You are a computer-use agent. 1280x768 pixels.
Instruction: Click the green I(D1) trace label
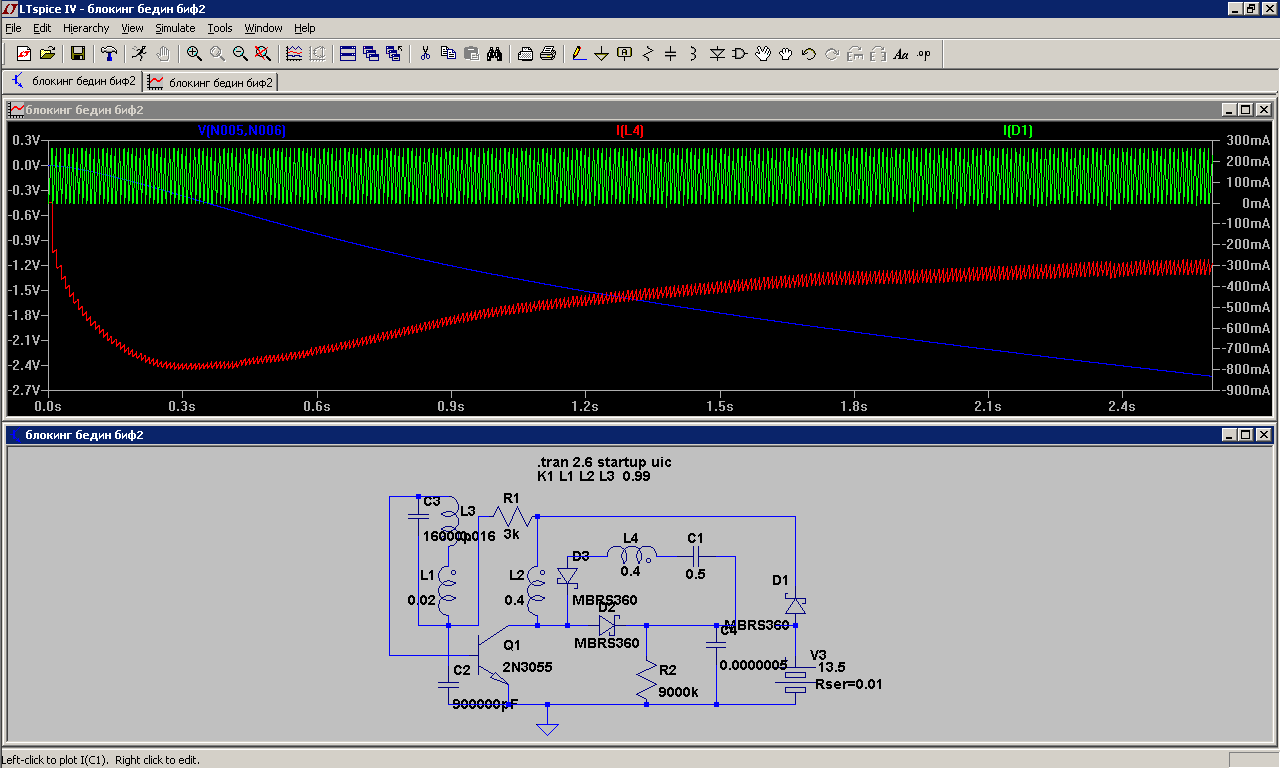(x=1017, y=130)
